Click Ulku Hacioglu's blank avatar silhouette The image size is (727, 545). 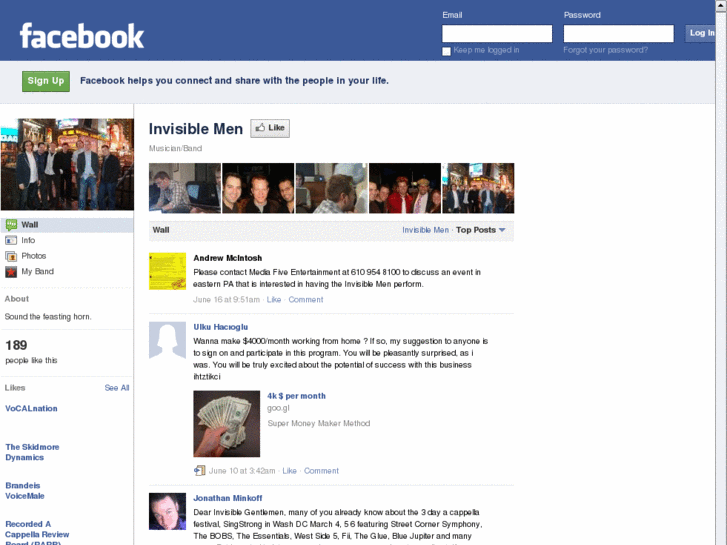(167, 340)
